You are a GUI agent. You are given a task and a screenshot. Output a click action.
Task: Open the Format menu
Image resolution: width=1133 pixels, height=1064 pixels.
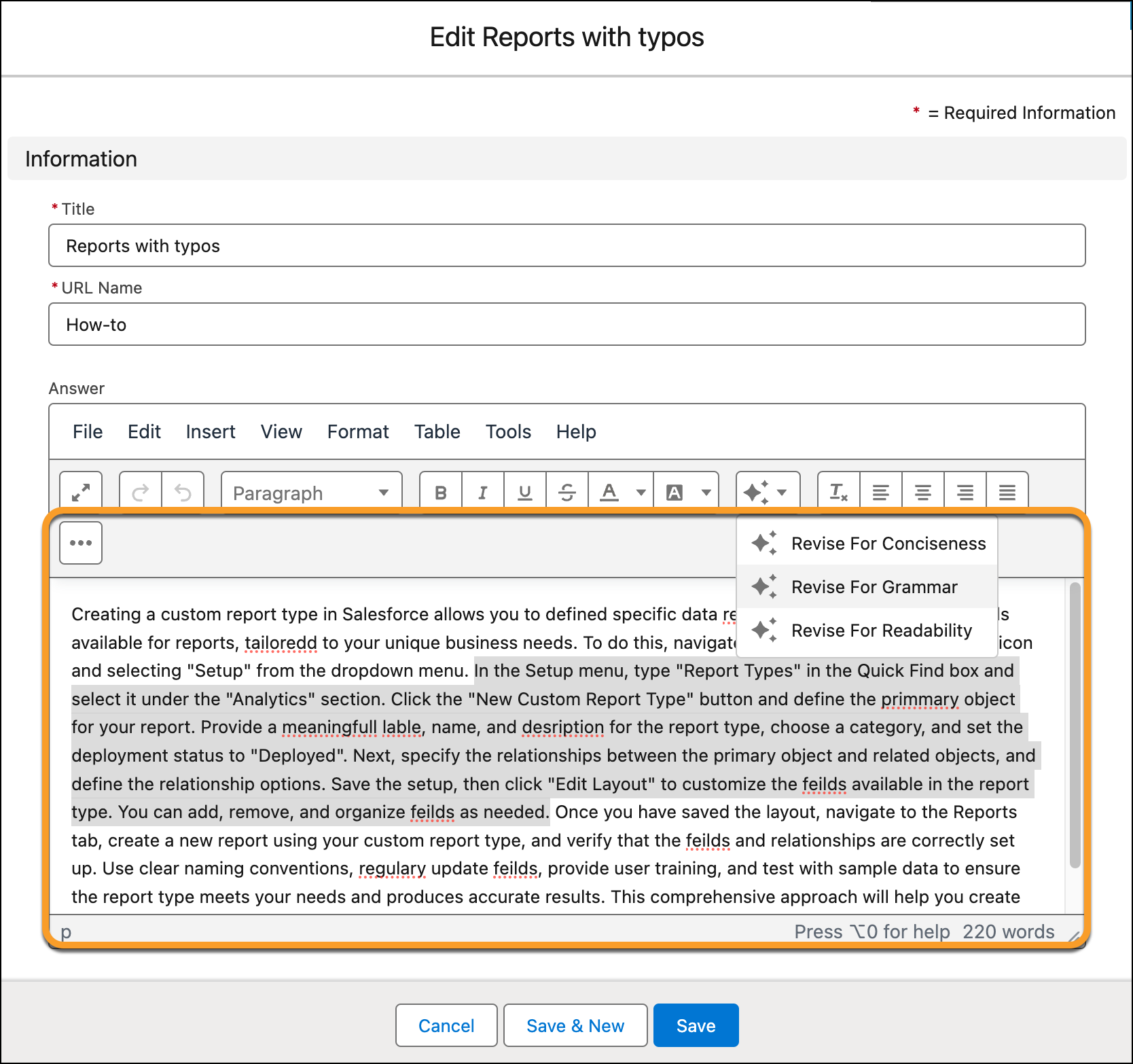(x=358, y=431)
